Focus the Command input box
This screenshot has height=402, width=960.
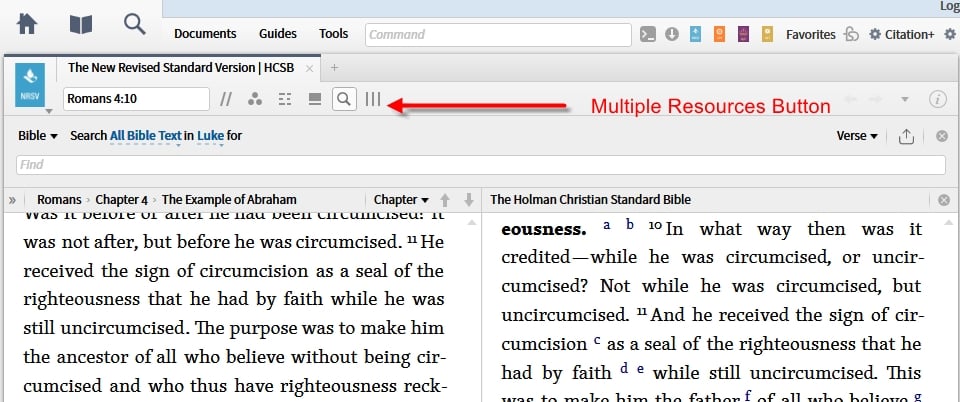[498, 35]
